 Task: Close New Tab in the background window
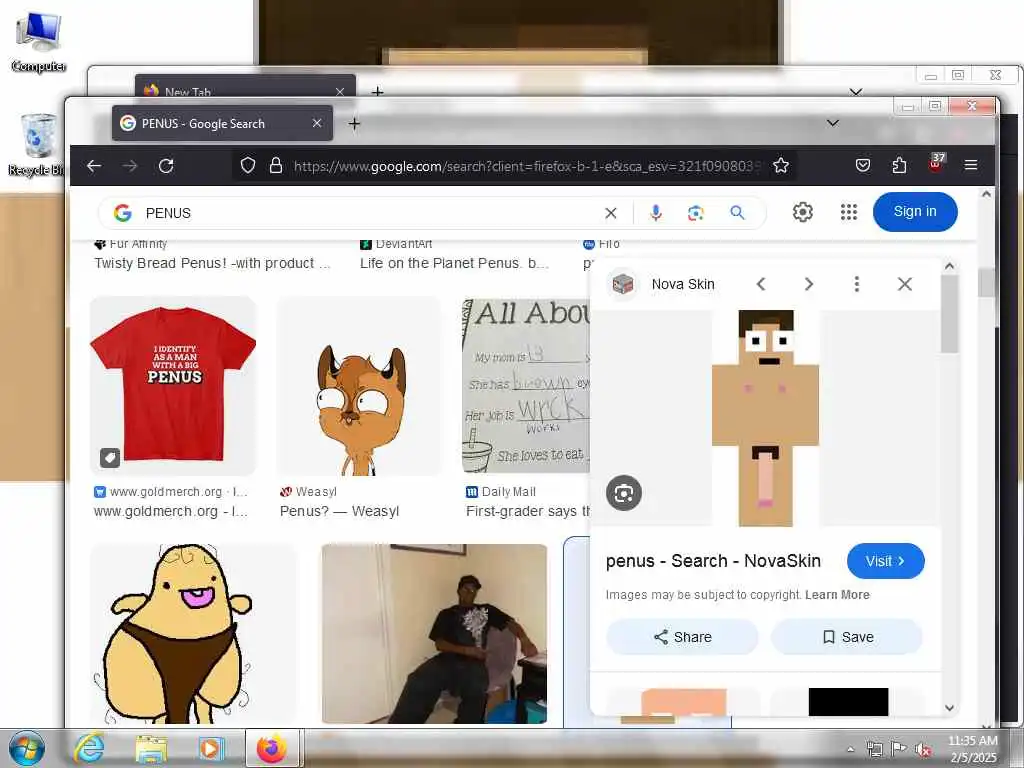coord(340,91)
